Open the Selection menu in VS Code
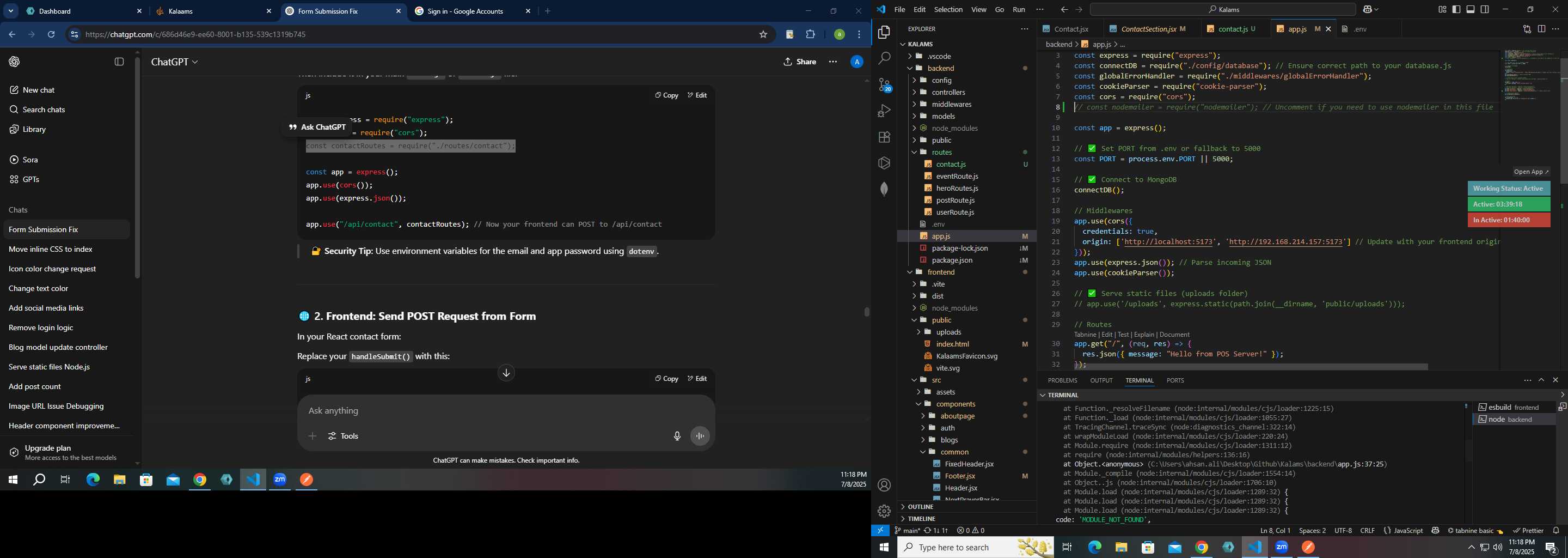Screen dimensions: 1568x558 pos(948,10)
